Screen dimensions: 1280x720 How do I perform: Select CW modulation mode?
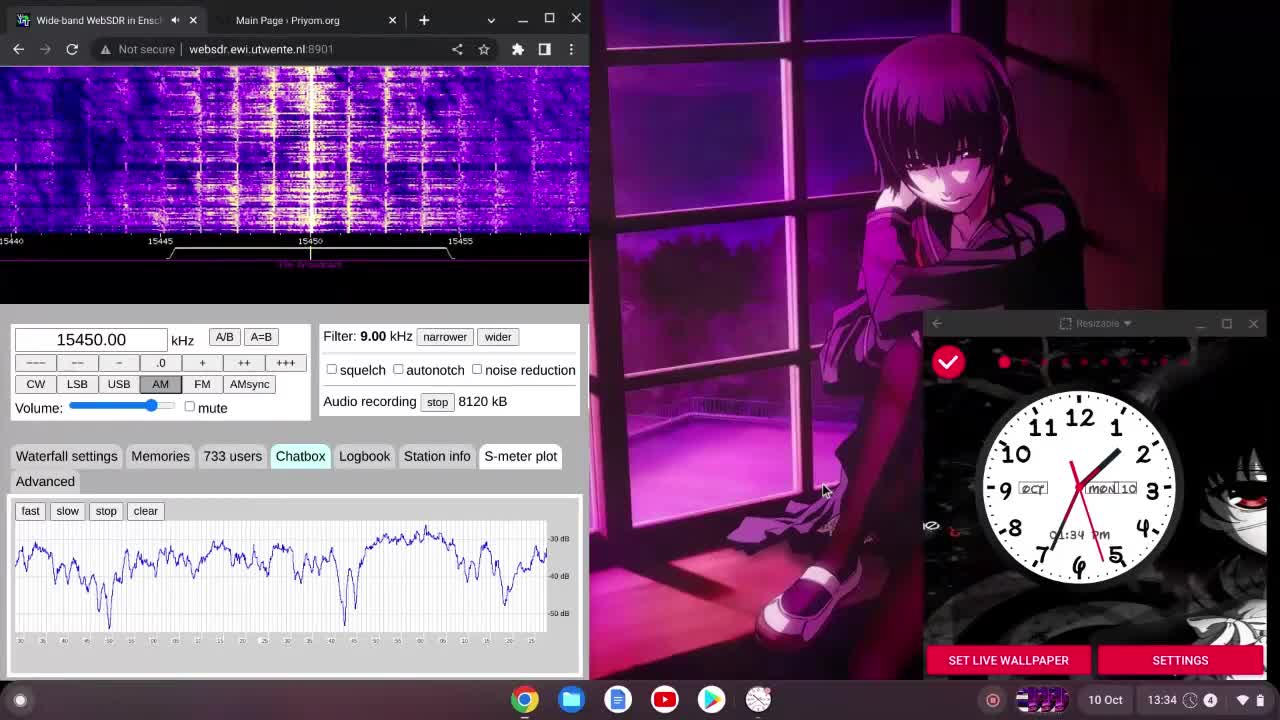[x=36, y=384]
